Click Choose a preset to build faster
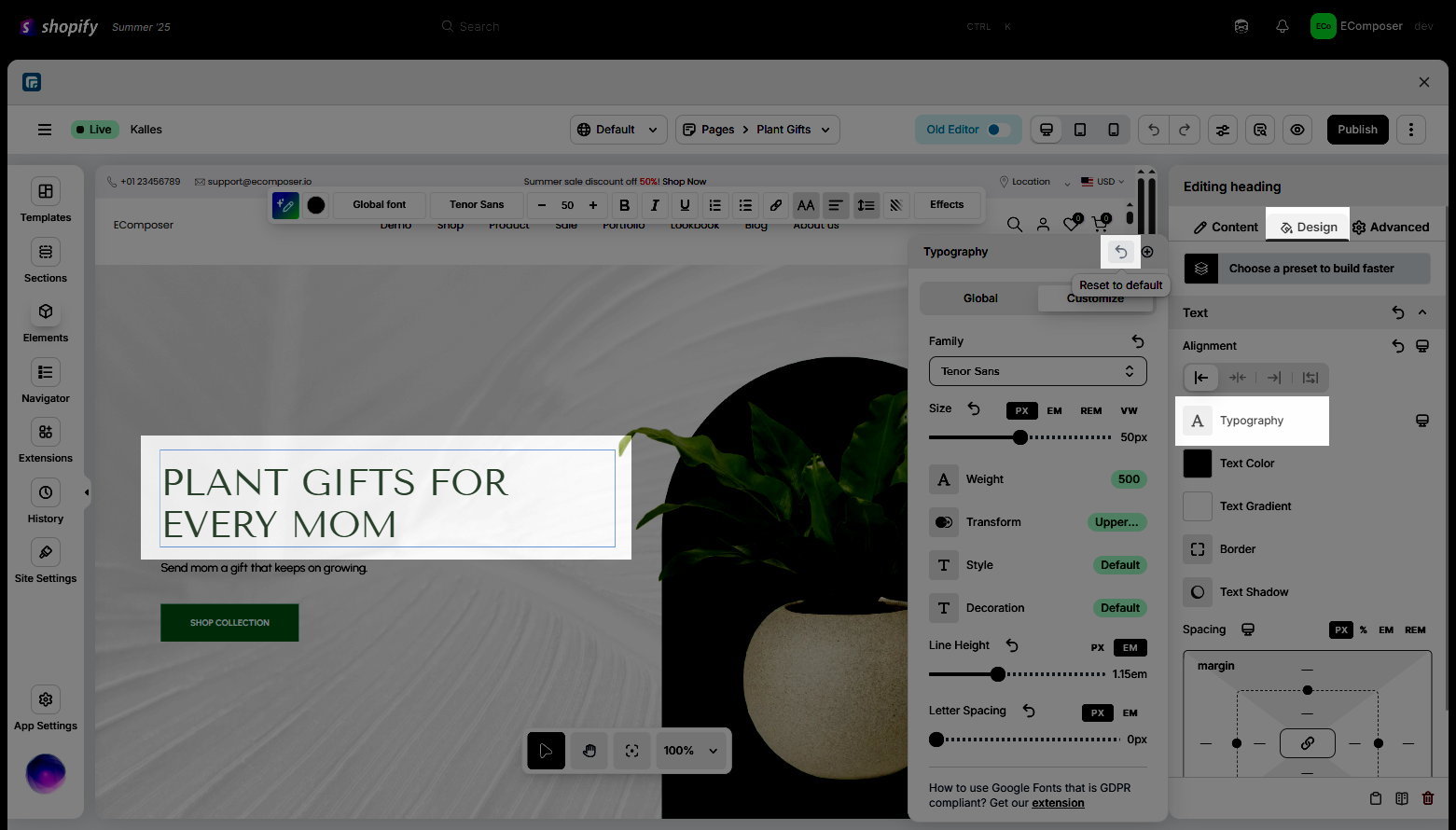The image size is (1456, 830). pyautogui.click(x=1307, y=269)
